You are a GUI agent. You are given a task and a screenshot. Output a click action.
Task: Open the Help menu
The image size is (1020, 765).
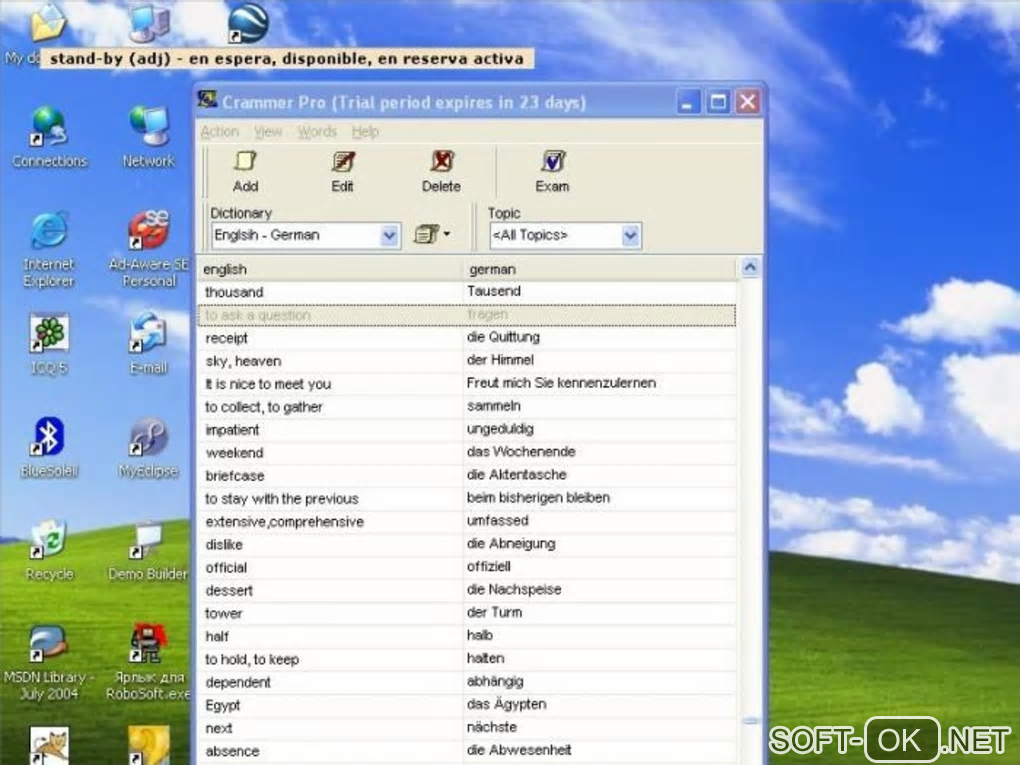pyautogui.click(x=366, y=132)
